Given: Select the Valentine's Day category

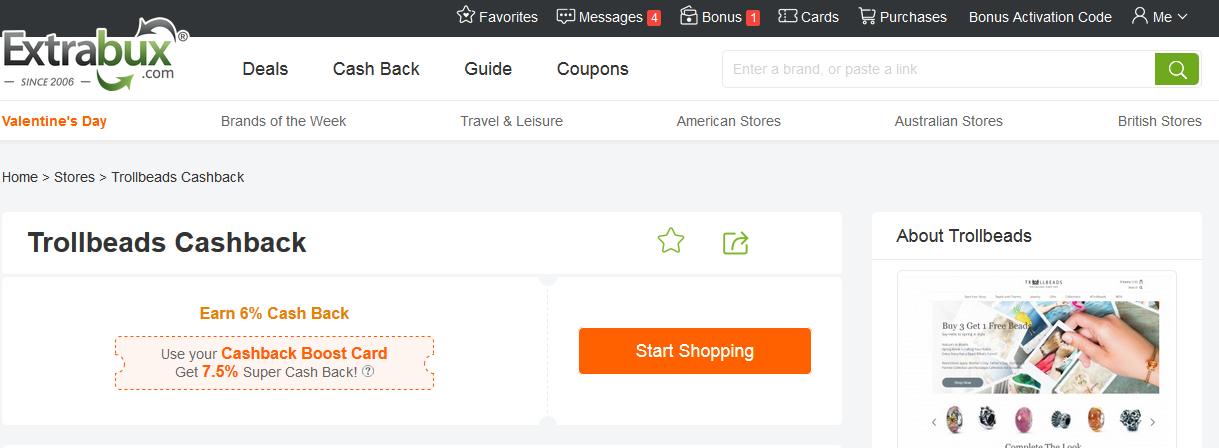Looking at the screenshot, I should [x=54, y=121].
